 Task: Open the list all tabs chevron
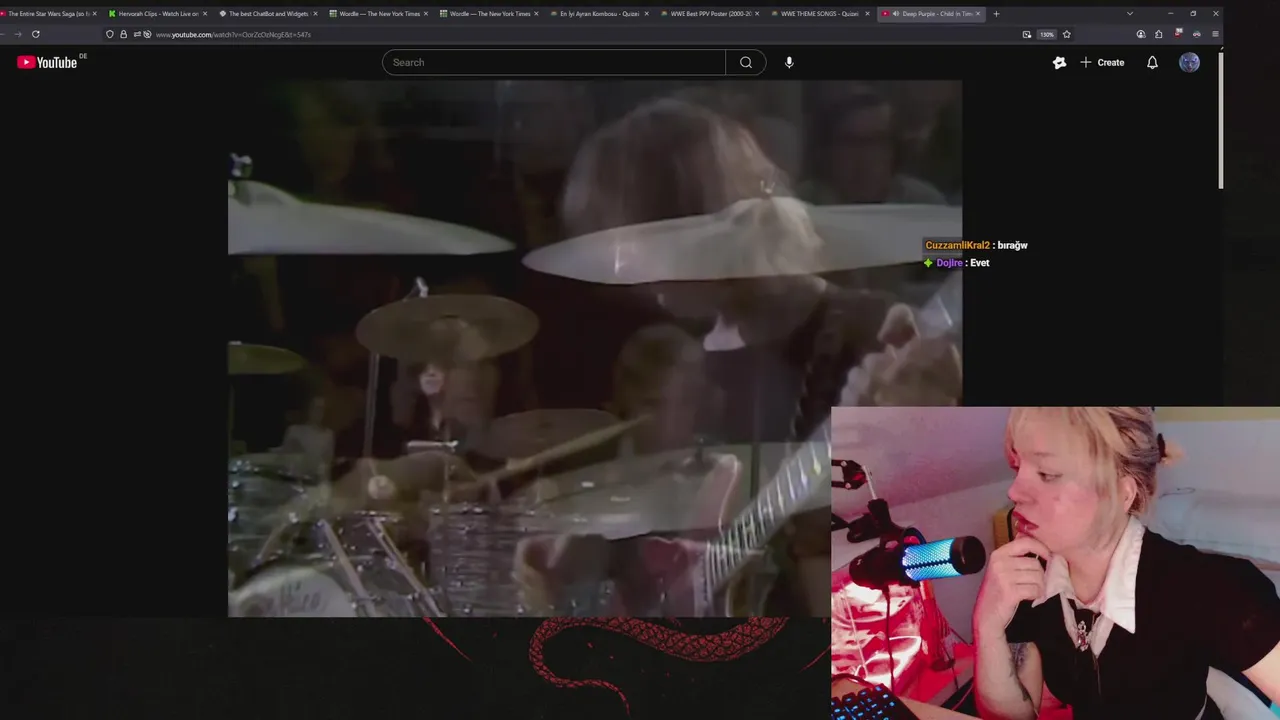pos(1130,14)
